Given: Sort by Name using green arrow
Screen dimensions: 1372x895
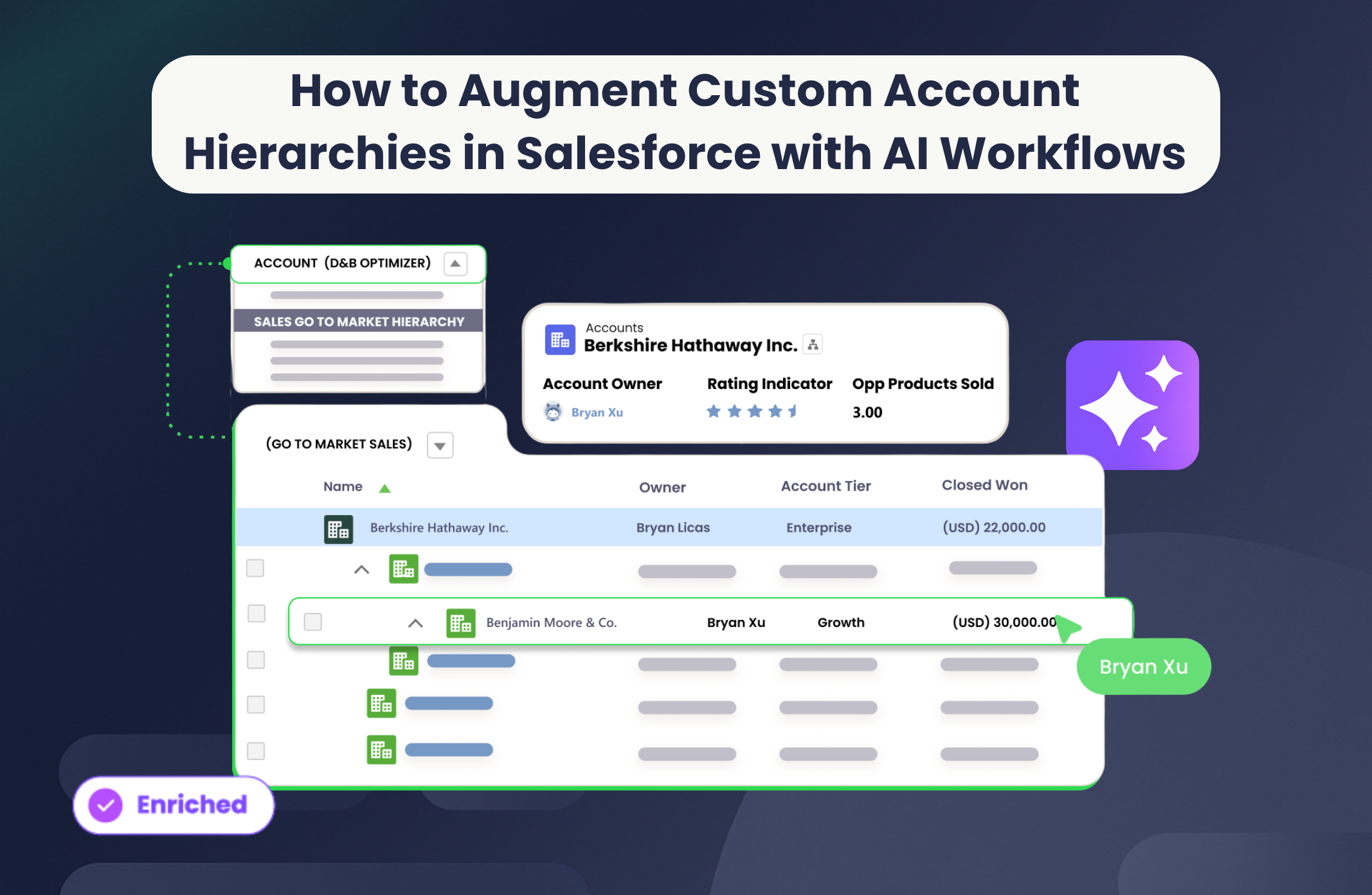Looking at the screenshot, I should point(384,489).
